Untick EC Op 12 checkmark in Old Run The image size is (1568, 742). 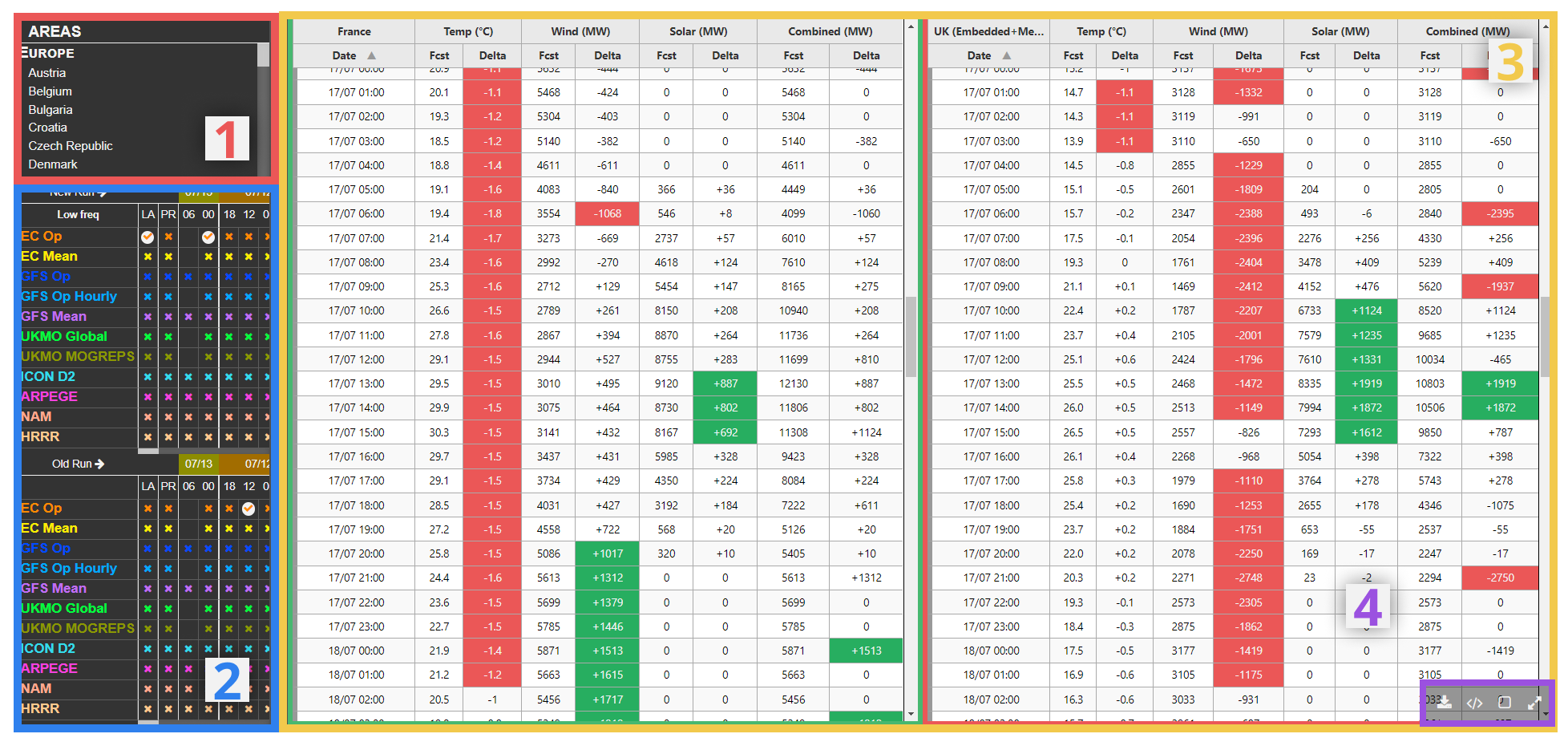coord(249,509)
